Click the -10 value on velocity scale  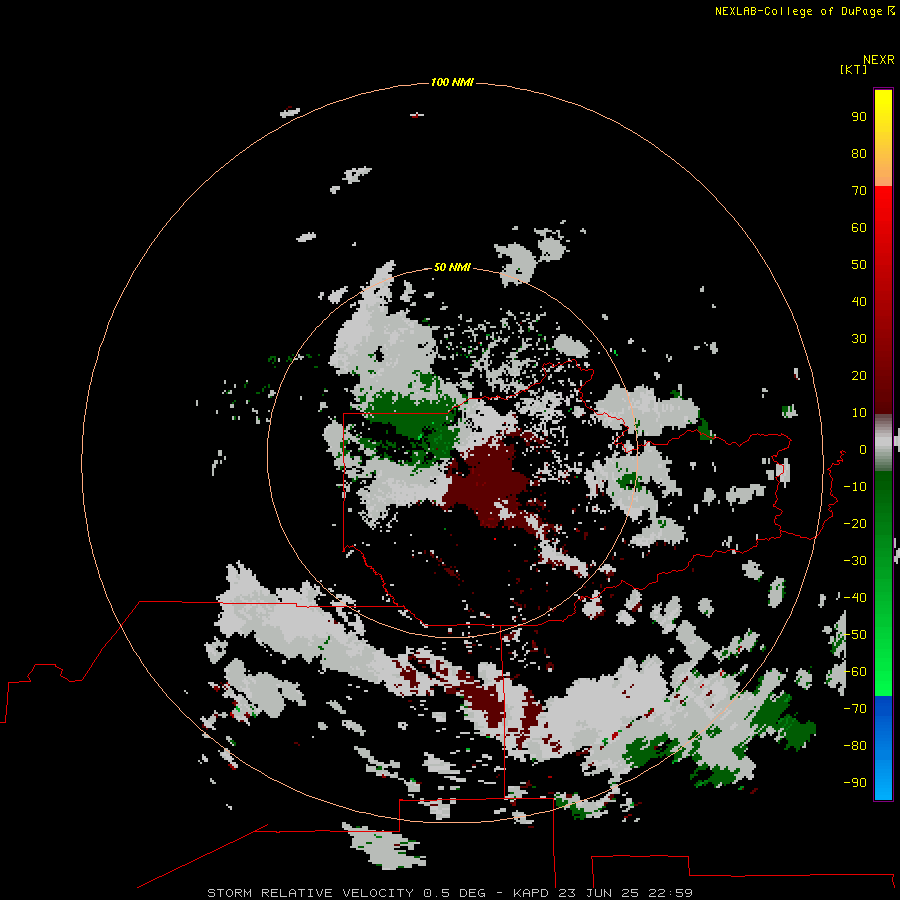coord(855,487)
